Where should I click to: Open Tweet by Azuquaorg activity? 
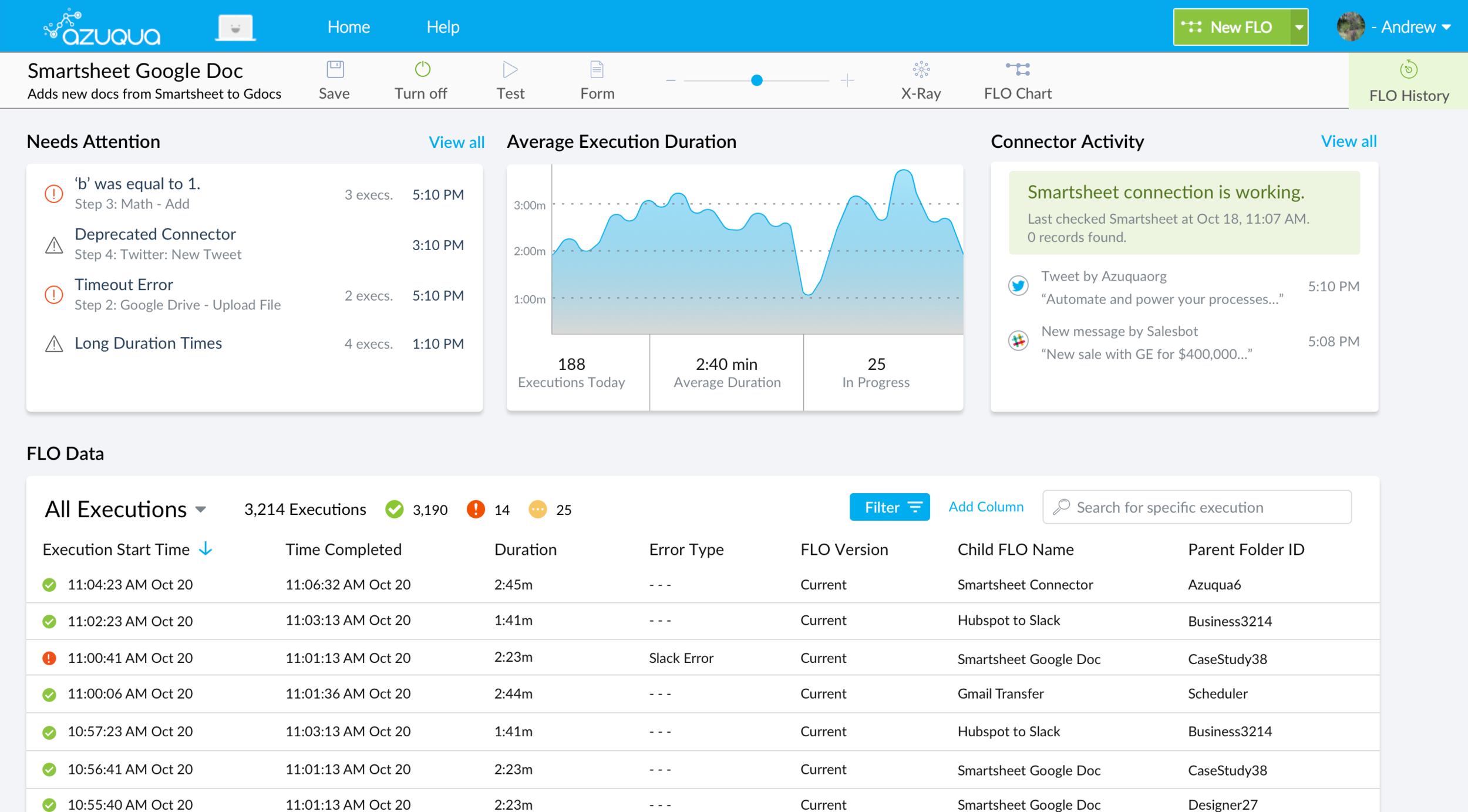click(1184, 287)
